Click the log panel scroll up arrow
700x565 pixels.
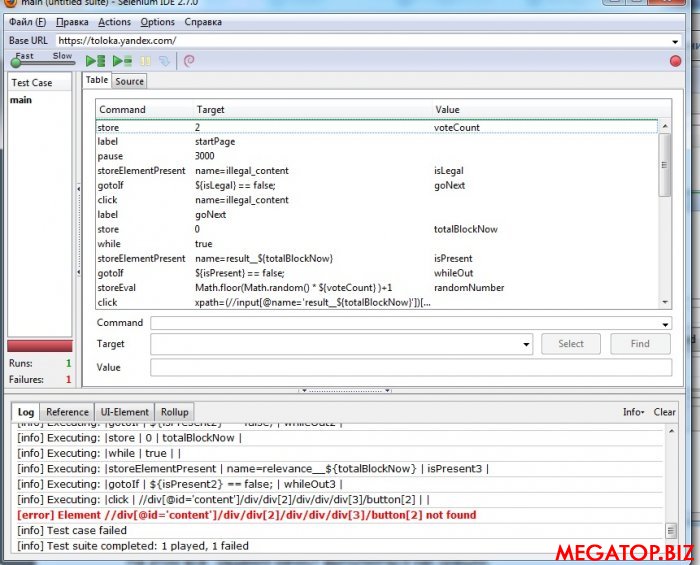point(671,431)
